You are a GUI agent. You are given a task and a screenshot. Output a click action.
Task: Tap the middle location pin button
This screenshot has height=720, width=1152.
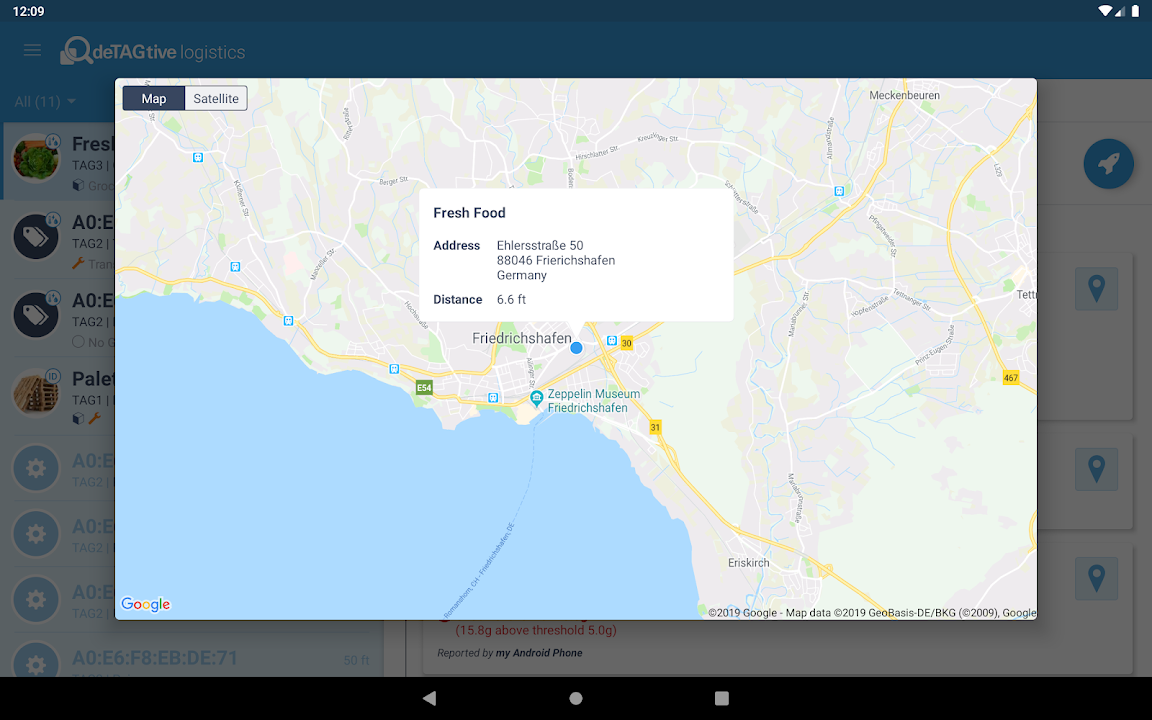click(x=1096, y=469)
